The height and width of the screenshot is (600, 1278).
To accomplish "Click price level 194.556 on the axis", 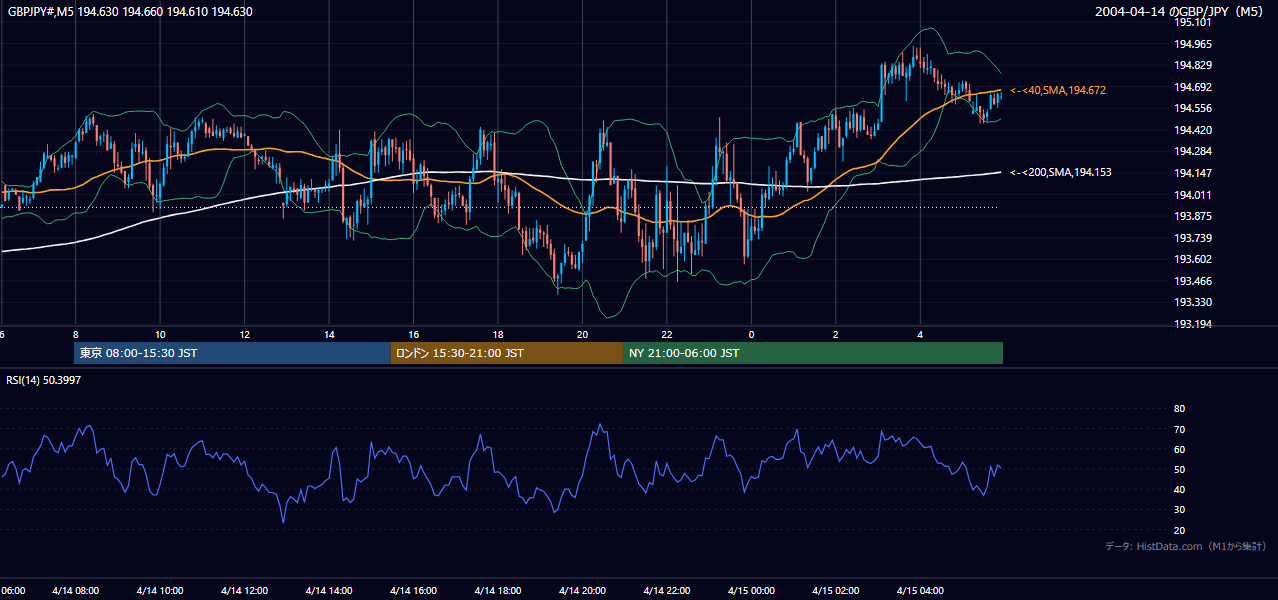I will pyautogui.click(x=1192, y=108).
